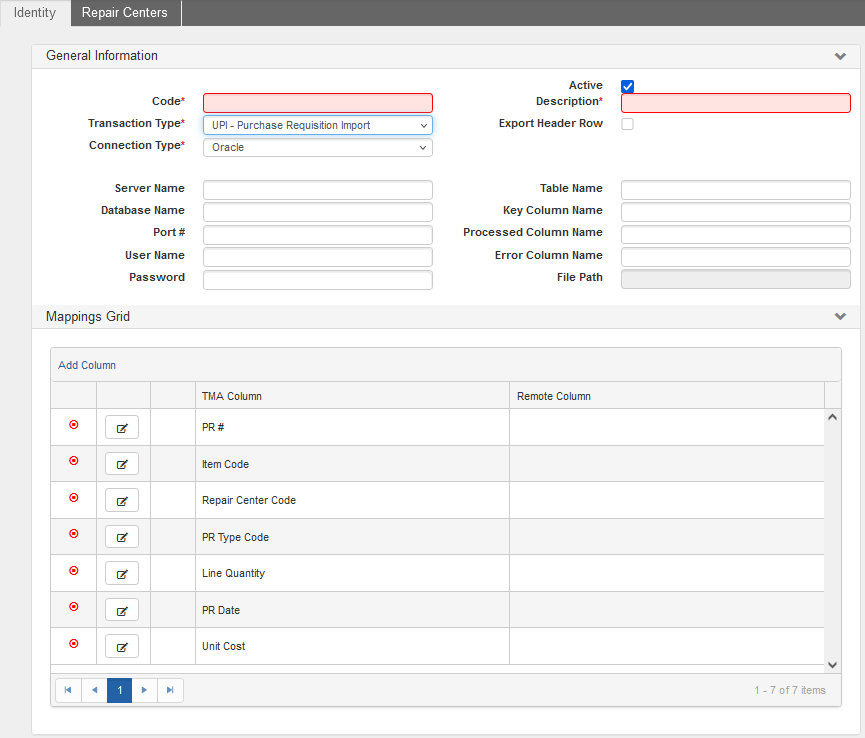Go to next page of mappings grid
The image size is (865, 738).
coord(145,690)
